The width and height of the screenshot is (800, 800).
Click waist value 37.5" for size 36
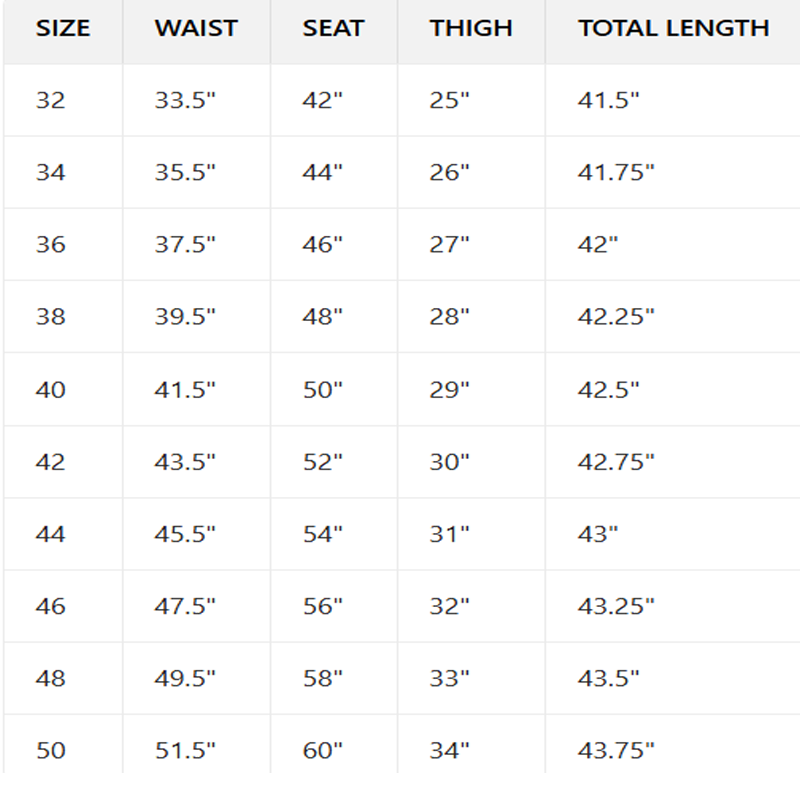[185, 244]
